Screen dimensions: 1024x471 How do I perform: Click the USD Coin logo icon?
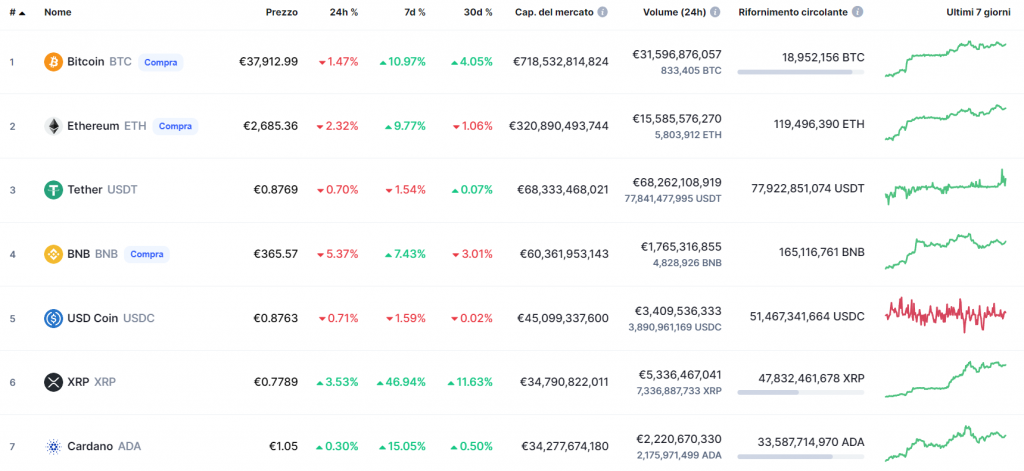point(53,318)
